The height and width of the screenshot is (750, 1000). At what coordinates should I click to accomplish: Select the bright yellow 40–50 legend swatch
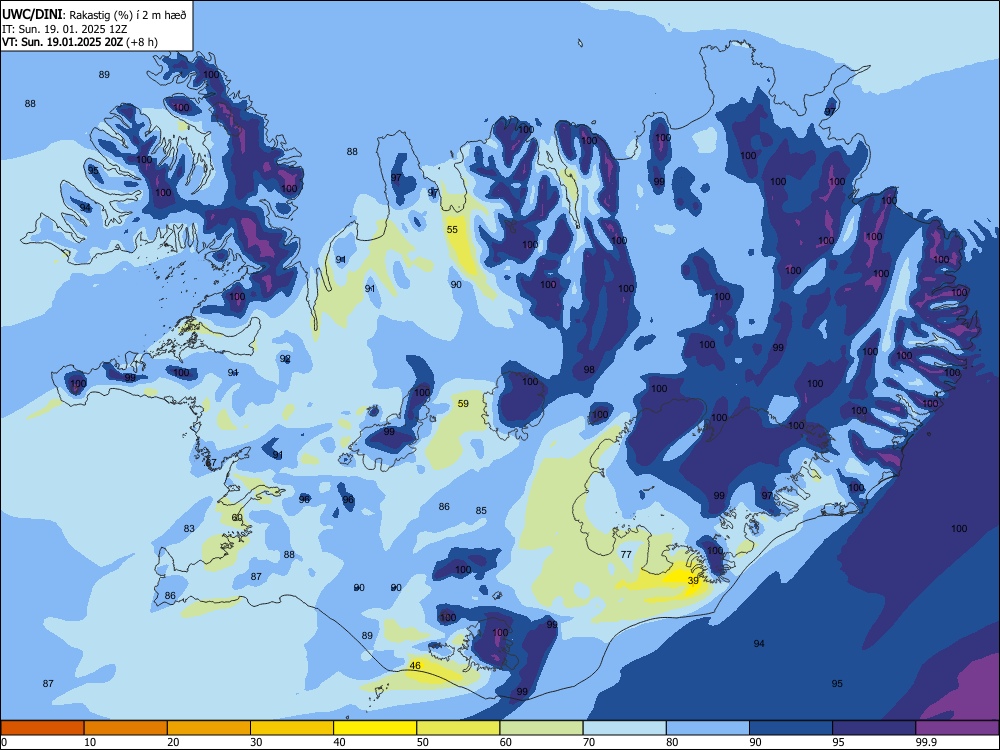(375, 728)
